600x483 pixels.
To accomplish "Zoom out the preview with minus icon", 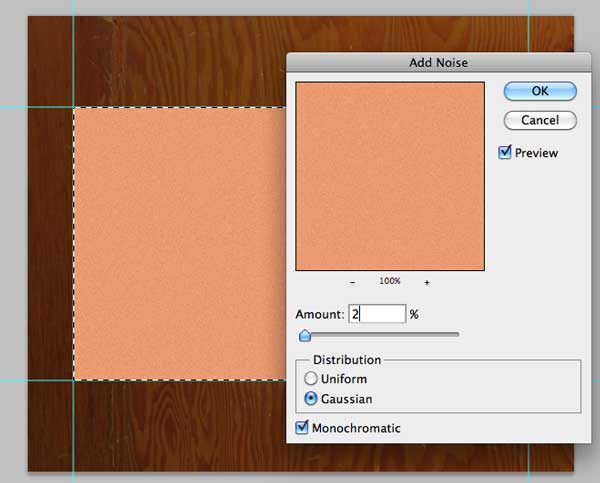I will (x=354, y=283).
